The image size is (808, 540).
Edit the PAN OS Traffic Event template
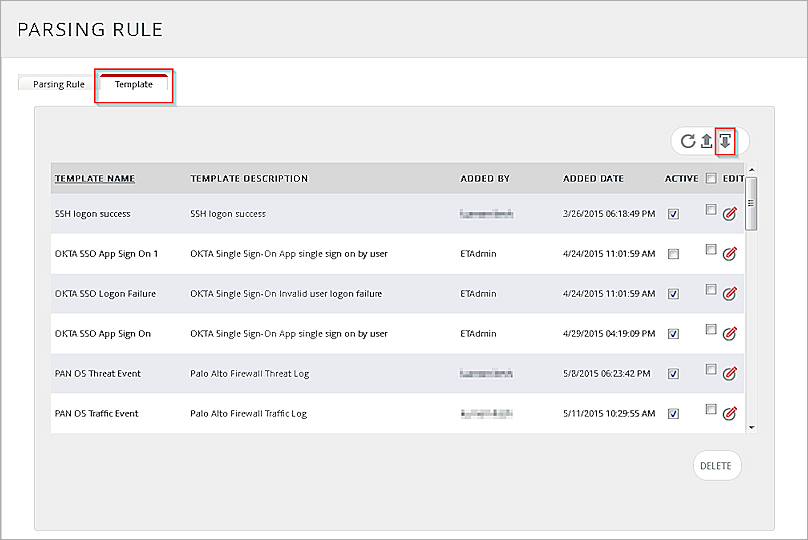tap(729, 413)
